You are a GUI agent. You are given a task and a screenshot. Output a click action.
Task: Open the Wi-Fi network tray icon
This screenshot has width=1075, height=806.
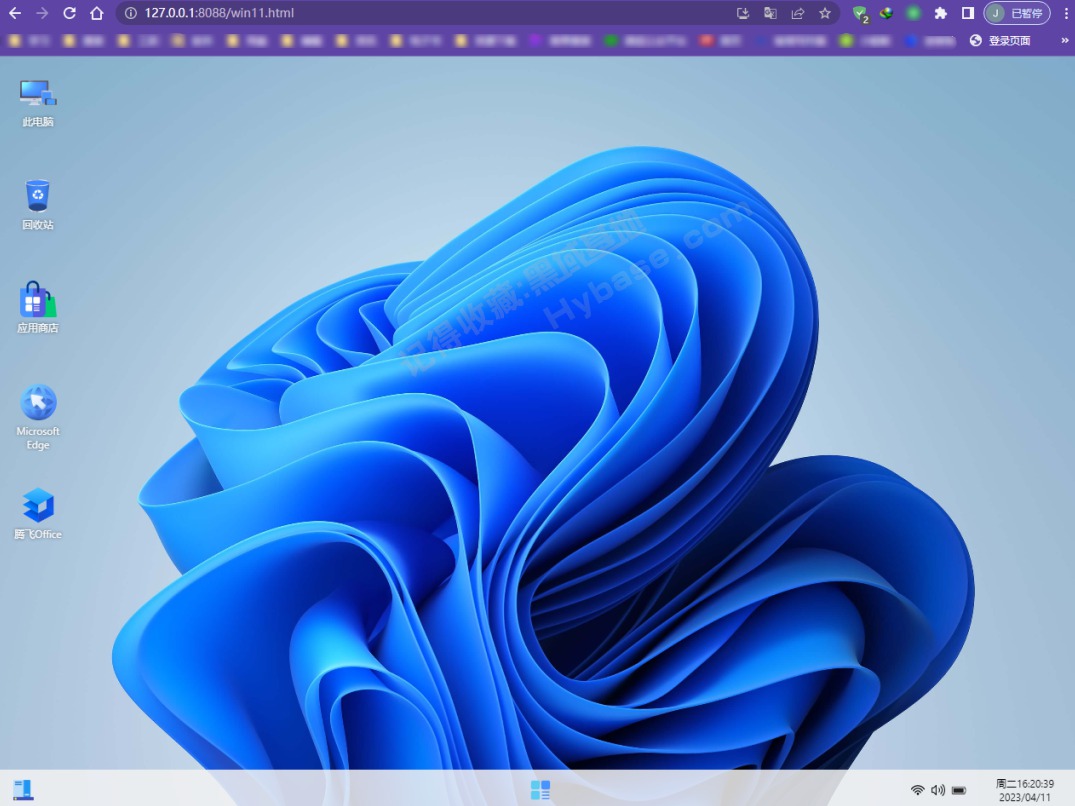tap(917, 790)
